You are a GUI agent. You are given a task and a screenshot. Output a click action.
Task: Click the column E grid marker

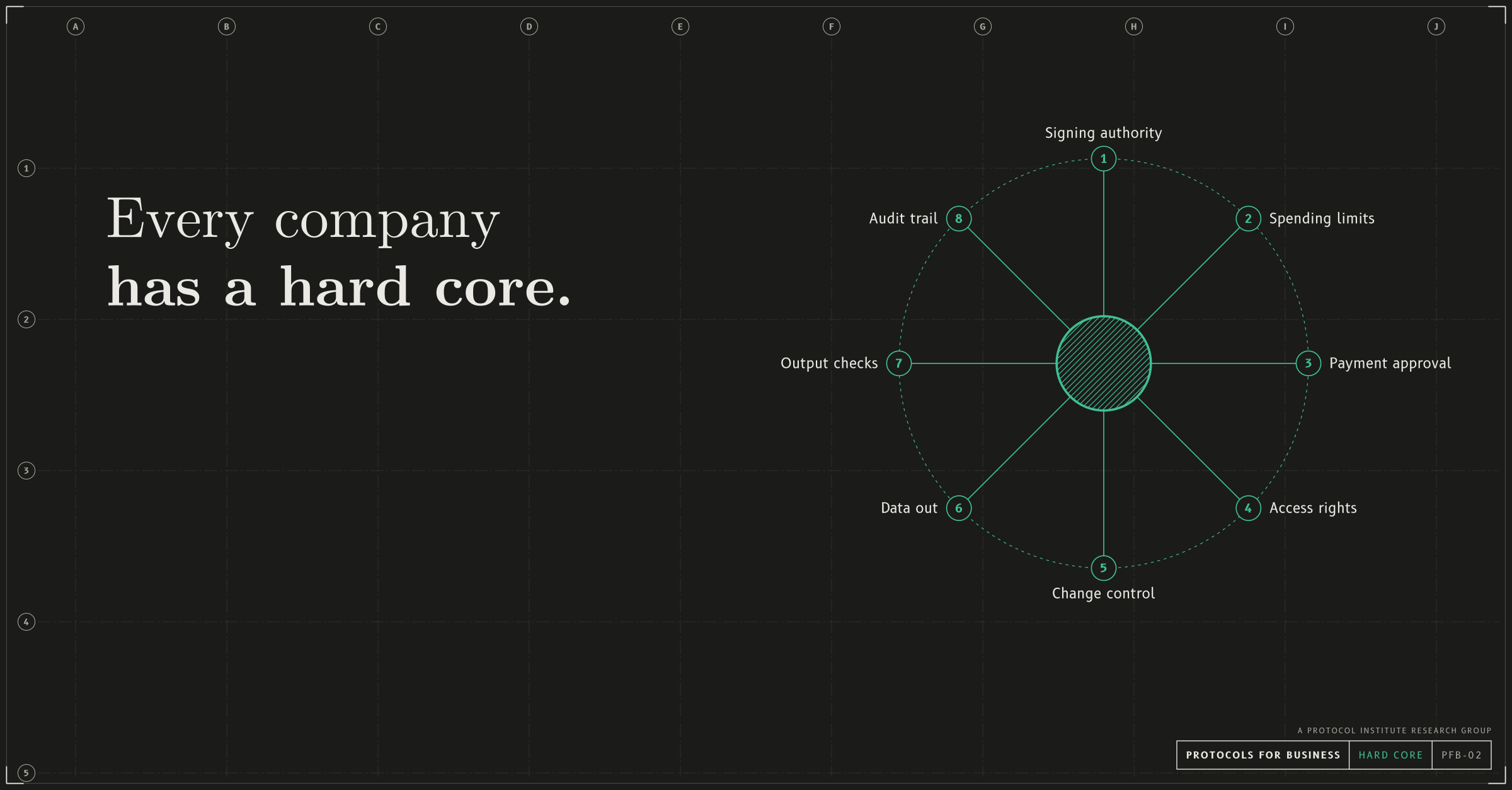point(680,26)
